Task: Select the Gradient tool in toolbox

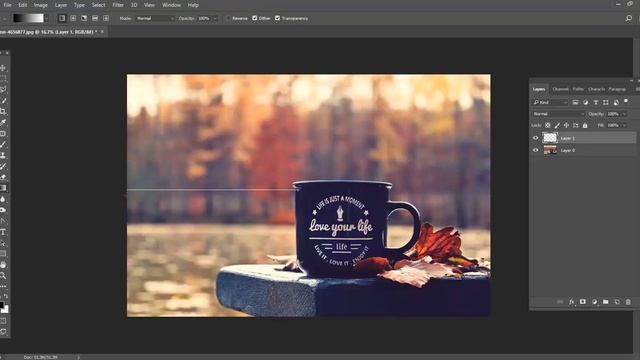Action: point(3,188)
